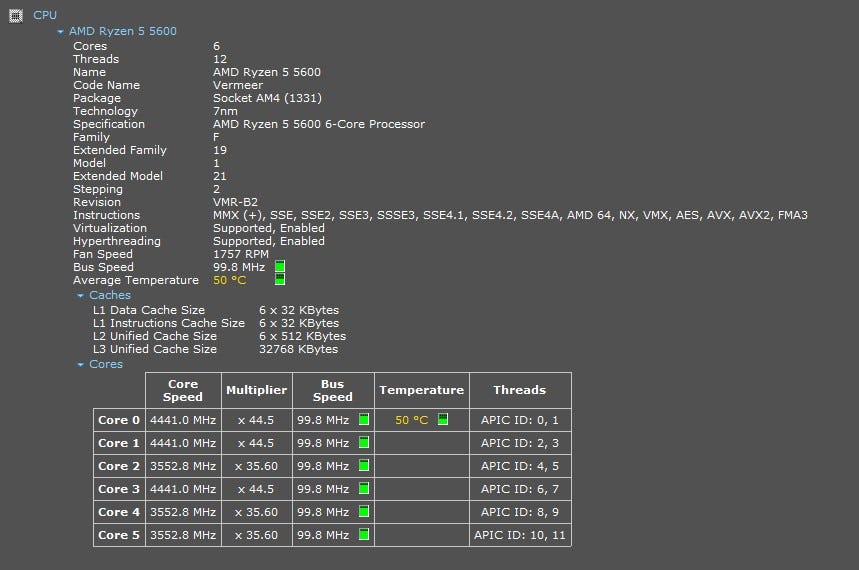Screen dimensions: 859x570
Task: Click APIC ID: 6, 7 cell
Action: click(520, 489)
